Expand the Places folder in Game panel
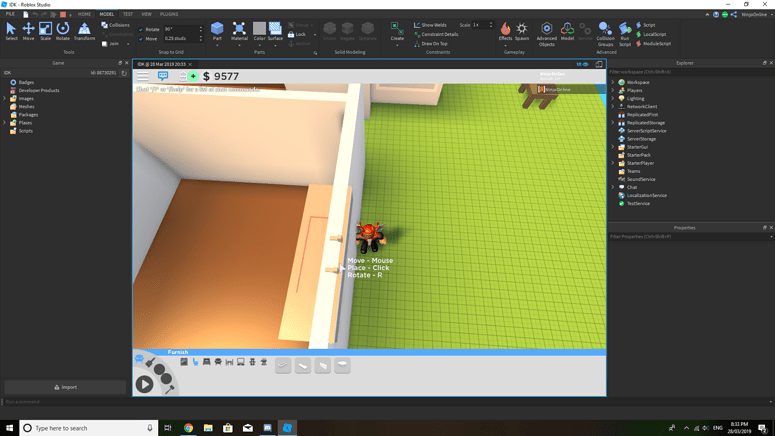This screenshot has width=775, height=436. tap(5, 123)
